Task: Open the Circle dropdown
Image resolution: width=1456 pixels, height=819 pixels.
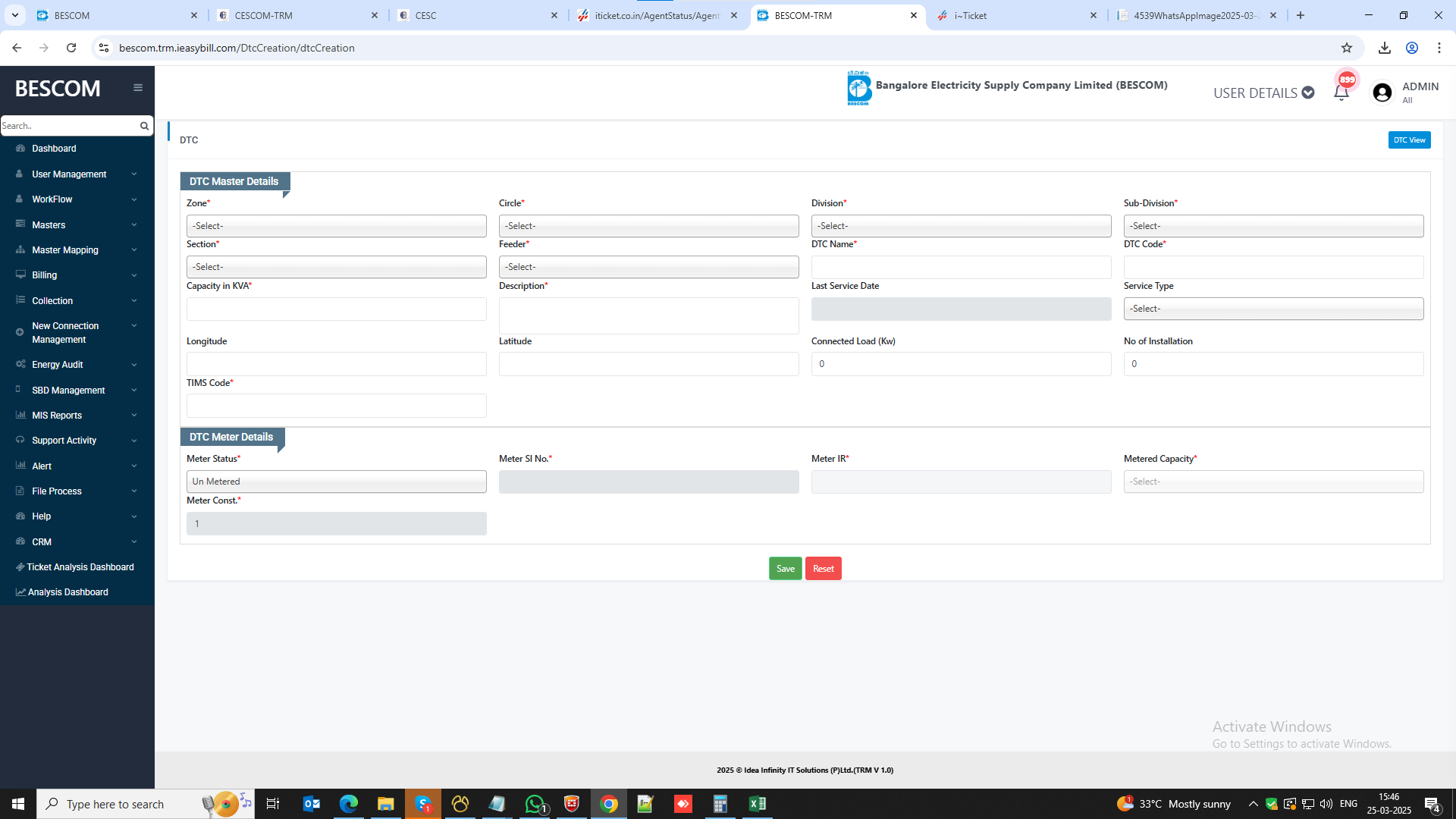Action: pos(649,226)
